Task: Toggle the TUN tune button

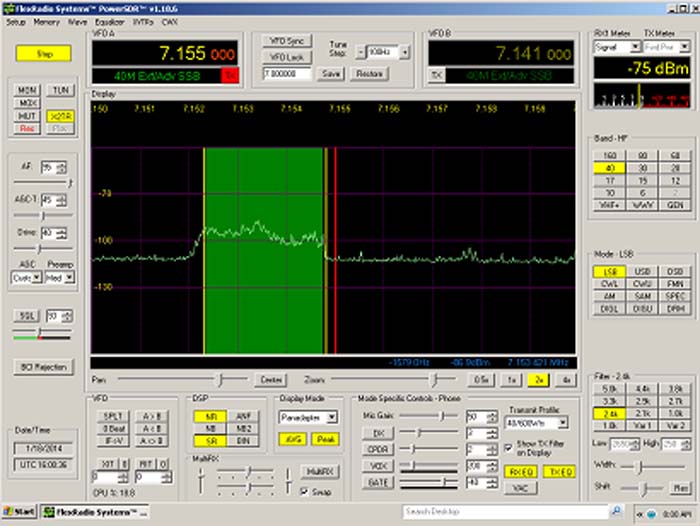Action: click(x=60, y=90)
